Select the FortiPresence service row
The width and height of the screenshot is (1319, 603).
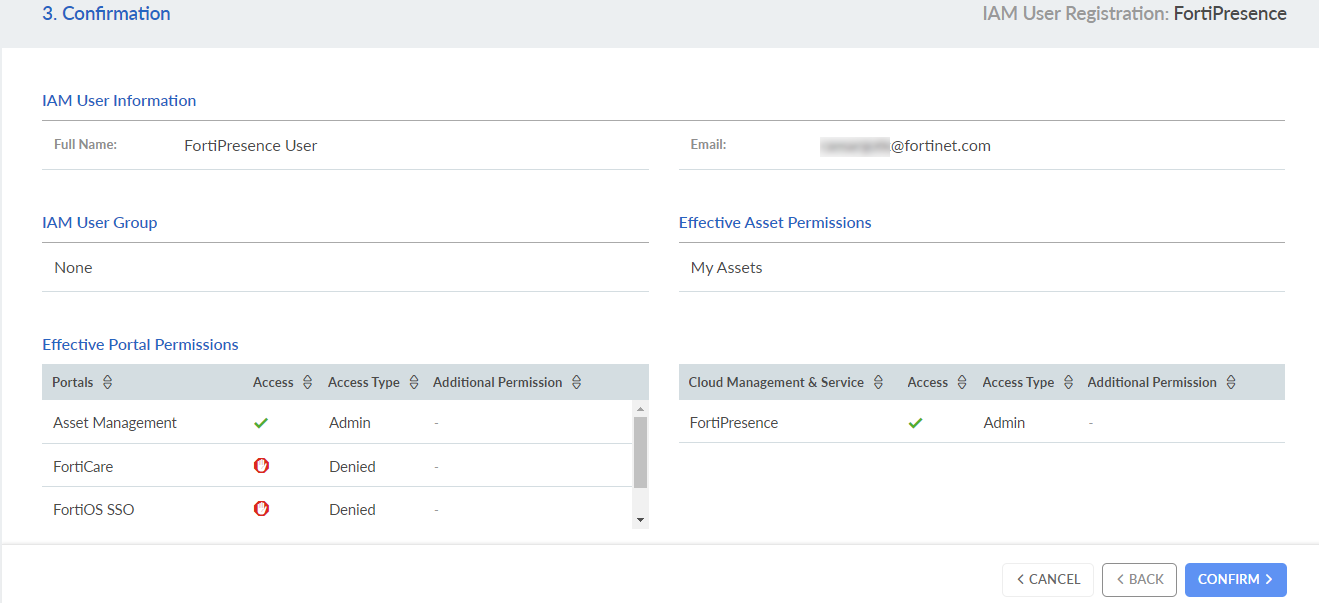click(x=734, y=423)
